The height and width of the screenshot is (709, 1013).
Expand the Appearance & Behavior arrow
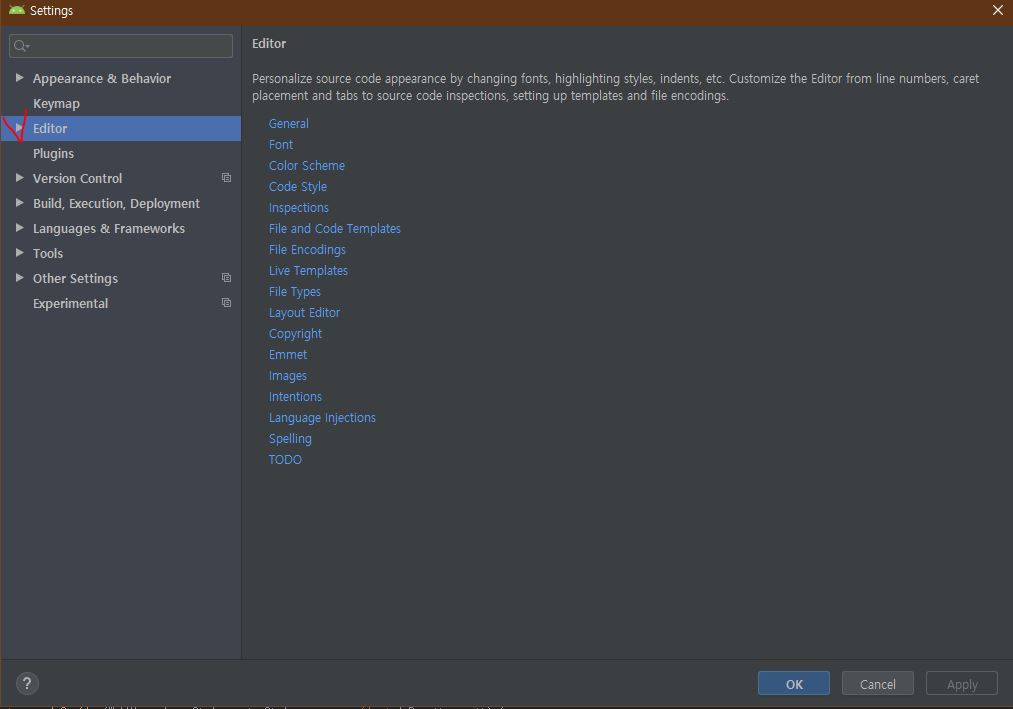[x=19, y=78]
